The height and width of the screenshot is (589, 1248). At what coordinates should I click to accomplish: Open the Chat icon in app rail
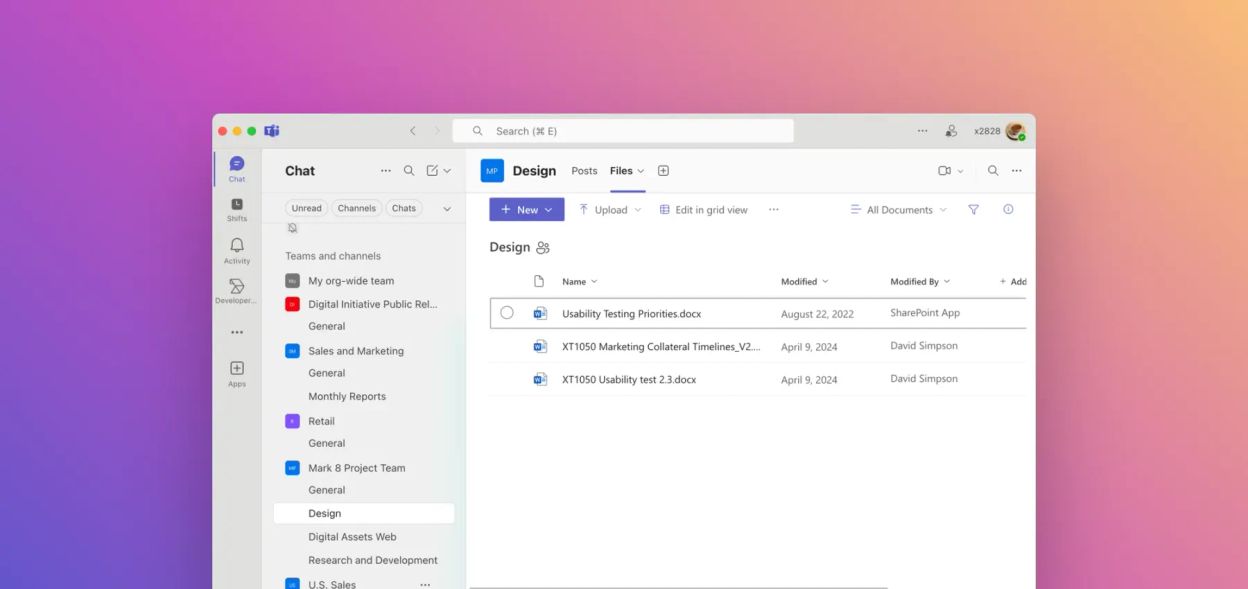coord(236,167)
